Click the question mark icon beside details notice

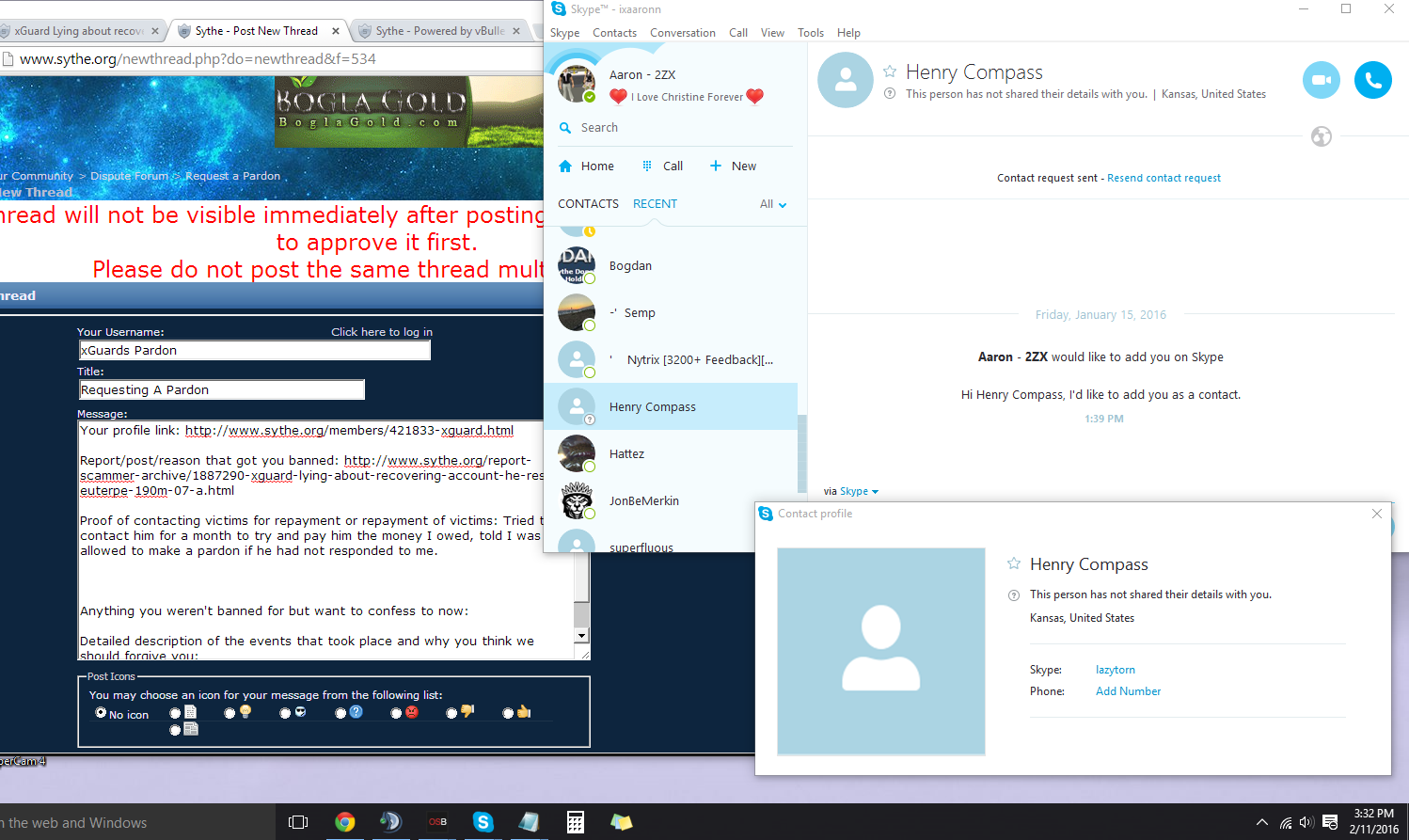click(890, 94)
